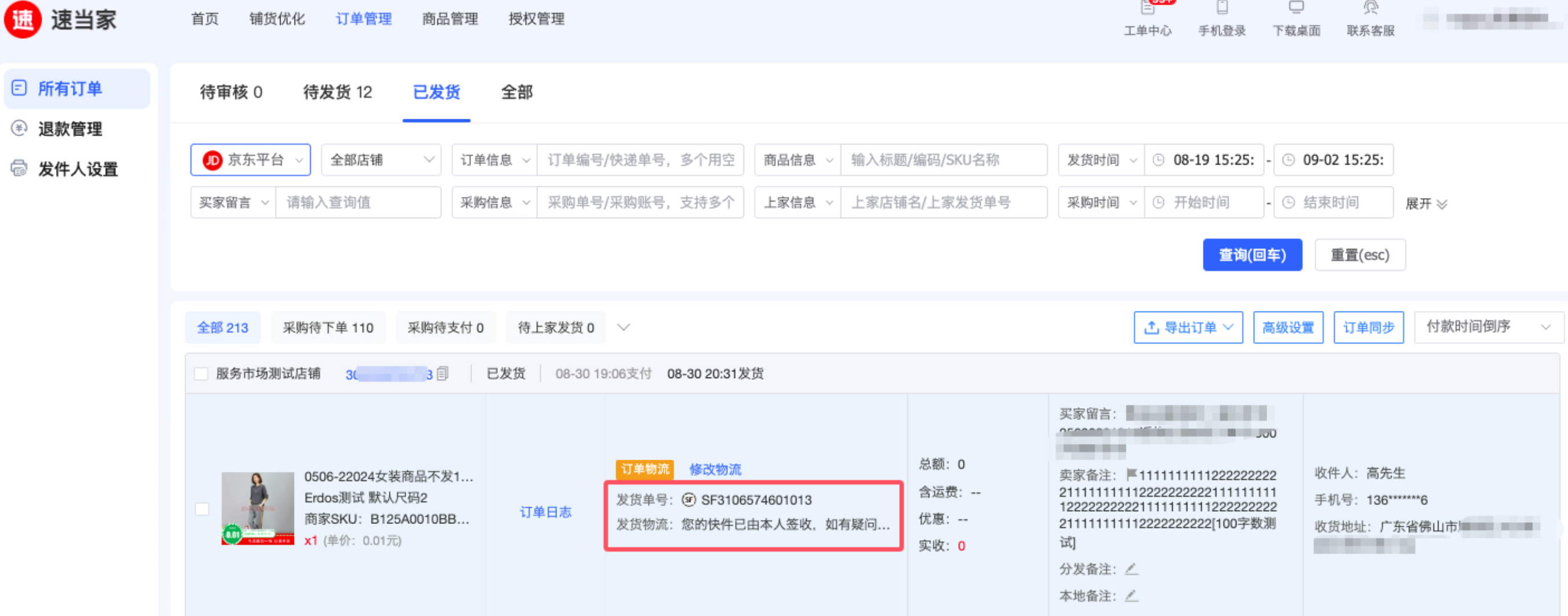
Task: Tick the checkbox beside product thumbnail
Action: (x=202, y=509)
